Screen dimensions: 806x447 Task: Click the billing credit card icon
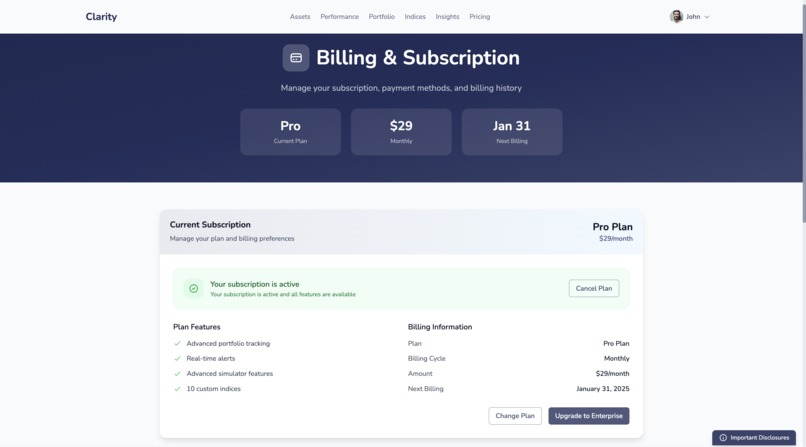296,58
